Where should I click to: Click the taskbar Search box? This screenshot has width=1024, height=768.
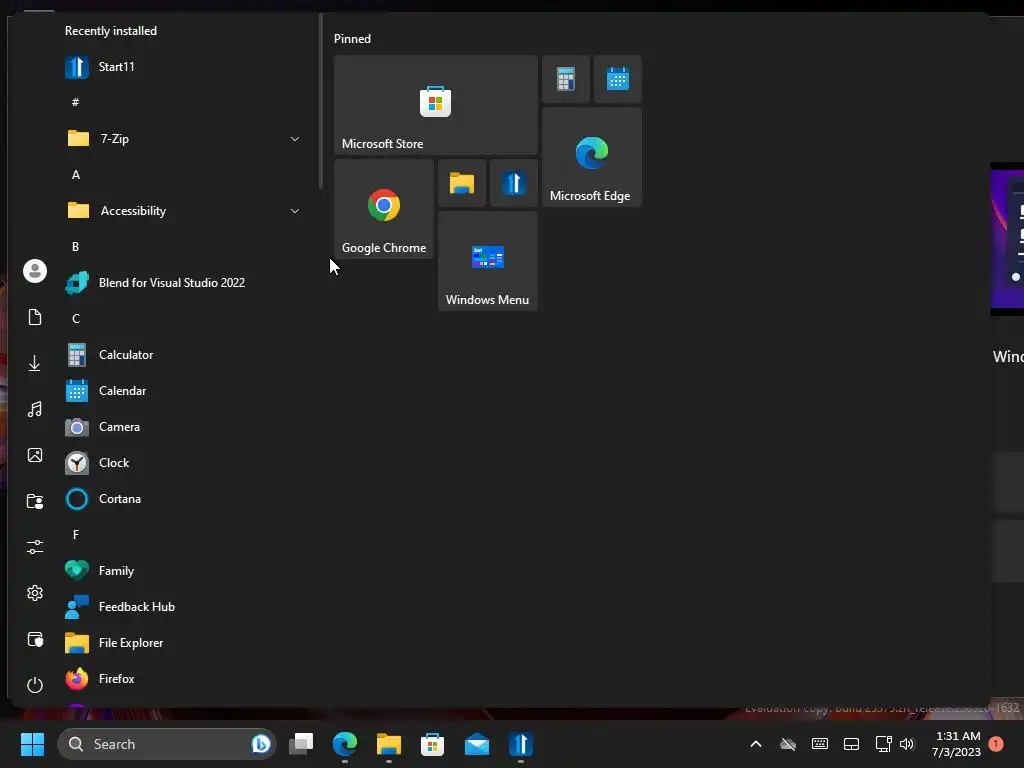(167, 744)
